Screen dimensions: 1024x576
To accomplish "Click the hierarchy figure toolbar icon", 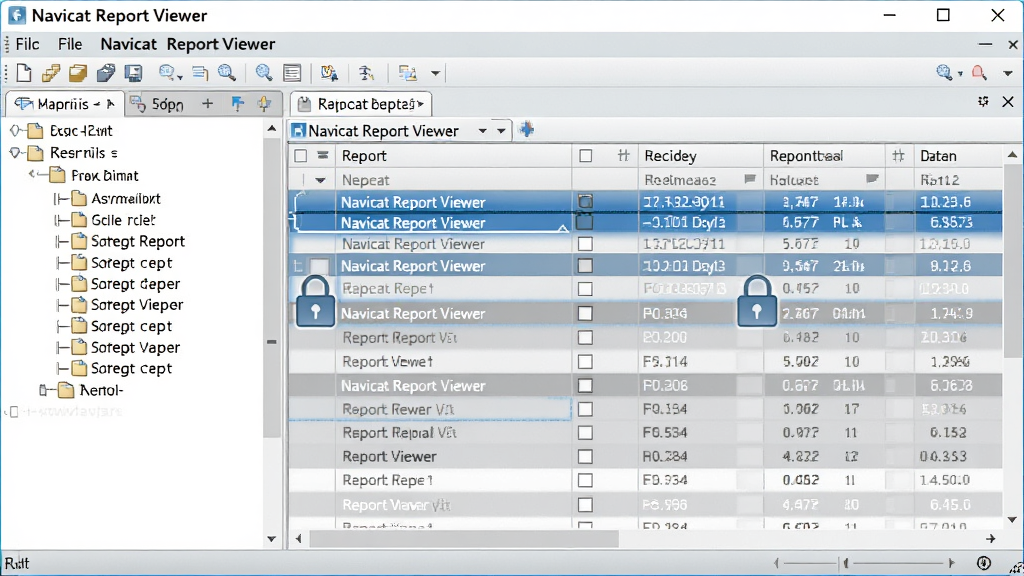I will [x=366, y=72].
